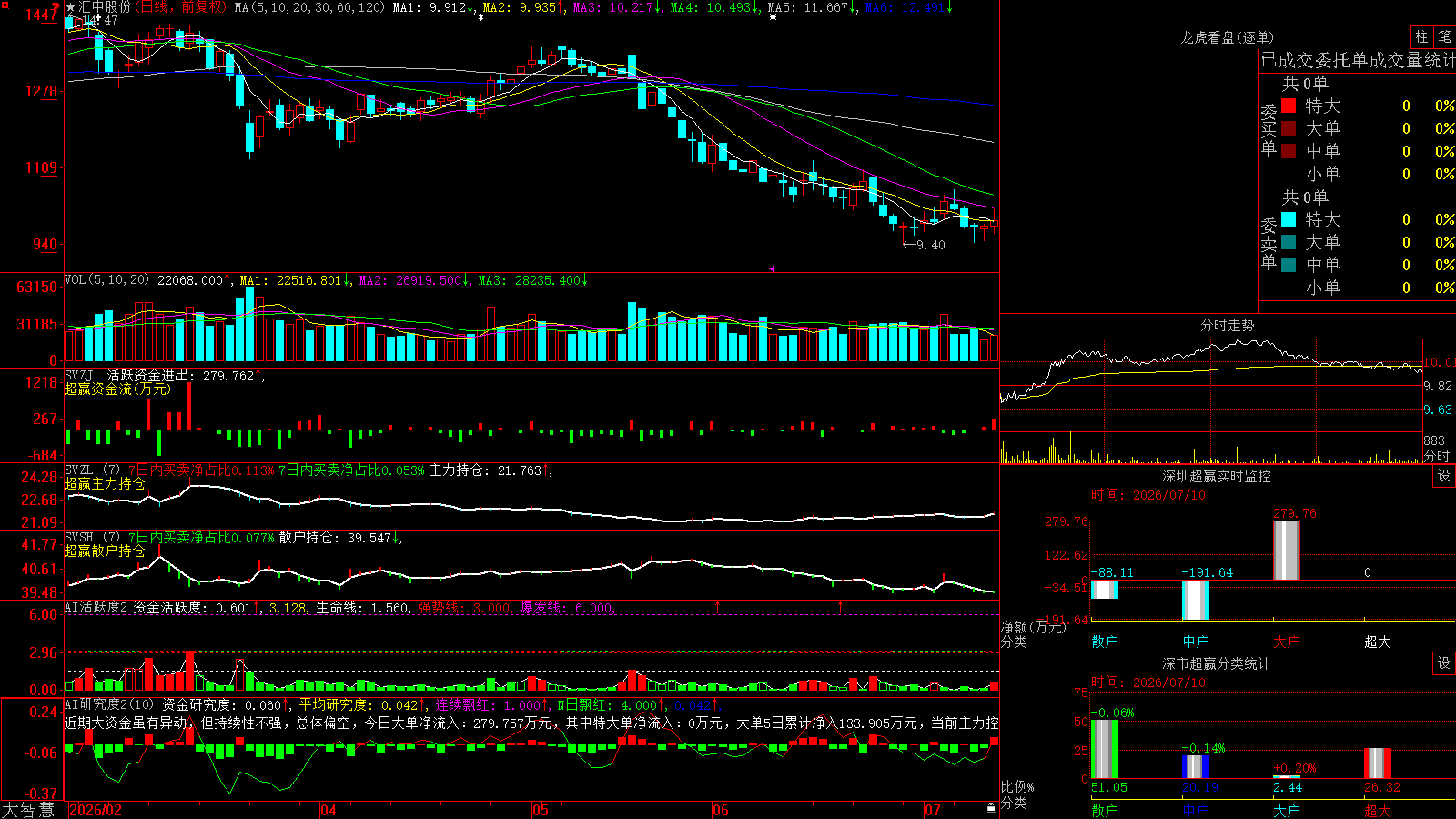The height and width of the screenshot is (819, 1456).
Task: Click the MA1: 9.912 value
Action: 430,7
